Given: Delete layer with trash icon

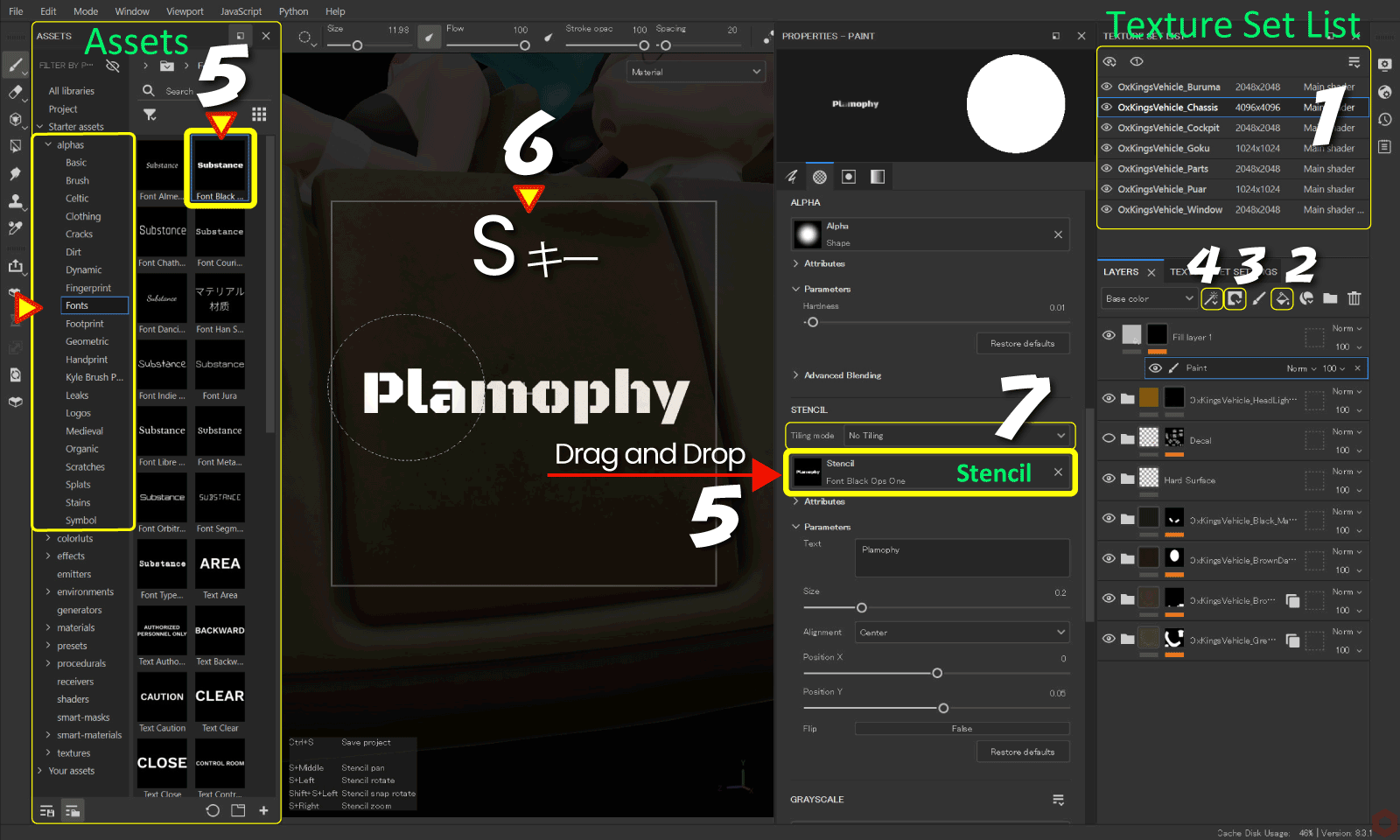Looking at the screenshot, I should click(1354, 298).
